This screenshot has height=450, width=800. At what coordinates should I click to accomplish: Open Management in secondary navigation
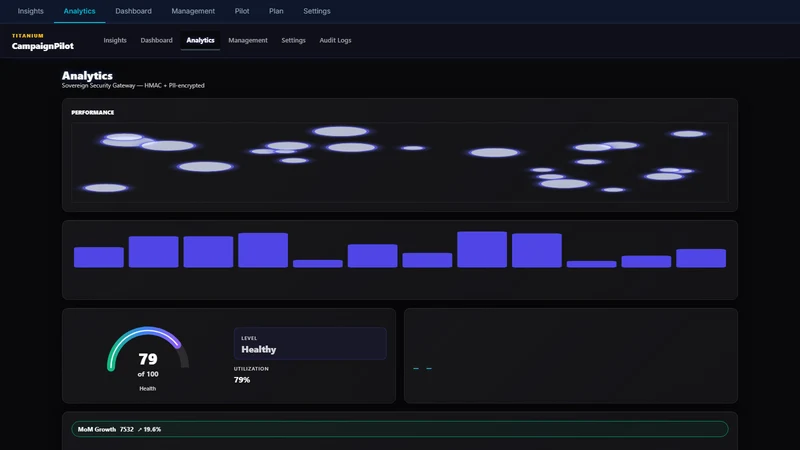[x=248, y=40]
